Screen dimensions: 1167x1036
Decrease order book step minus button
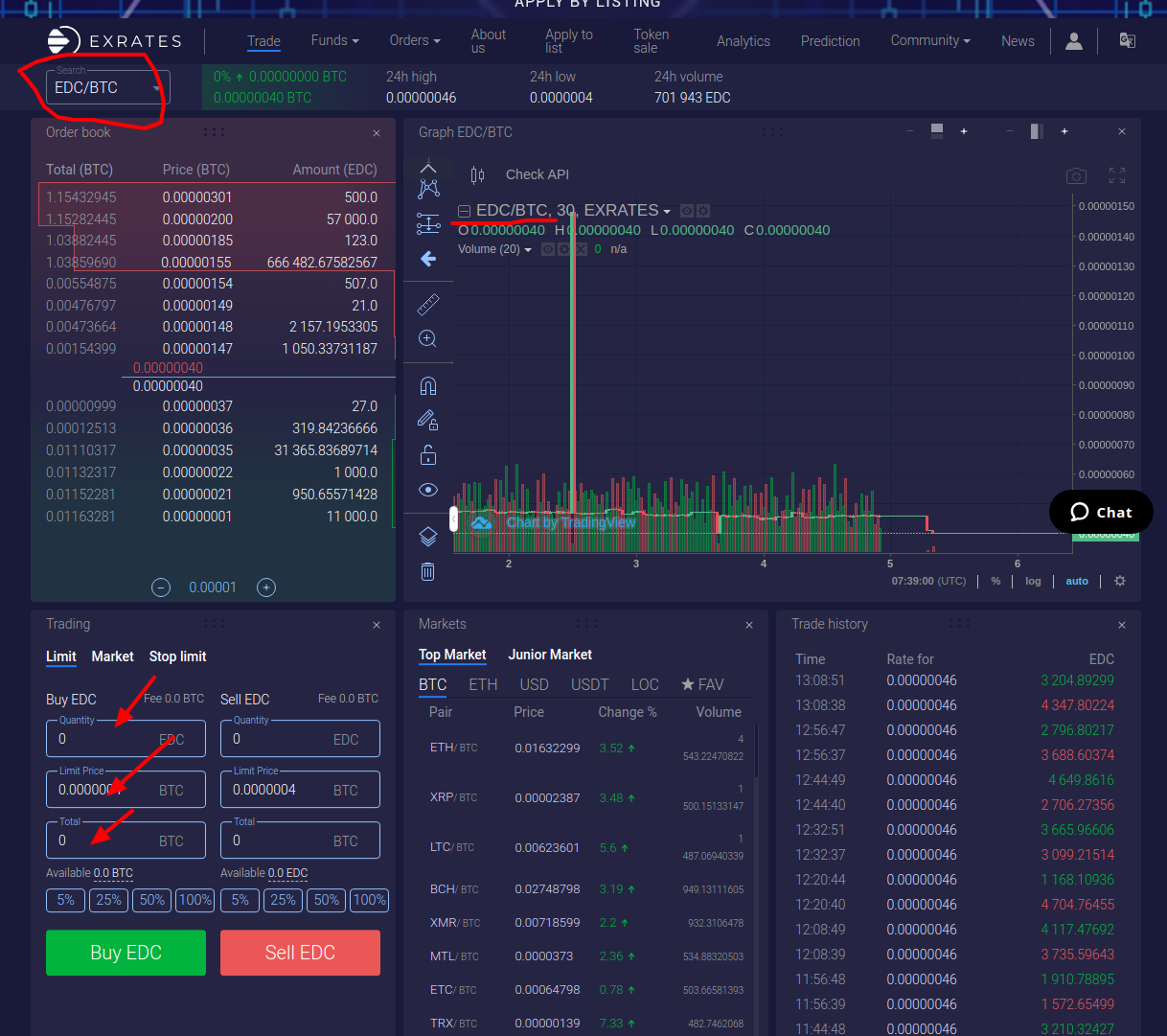161,587
